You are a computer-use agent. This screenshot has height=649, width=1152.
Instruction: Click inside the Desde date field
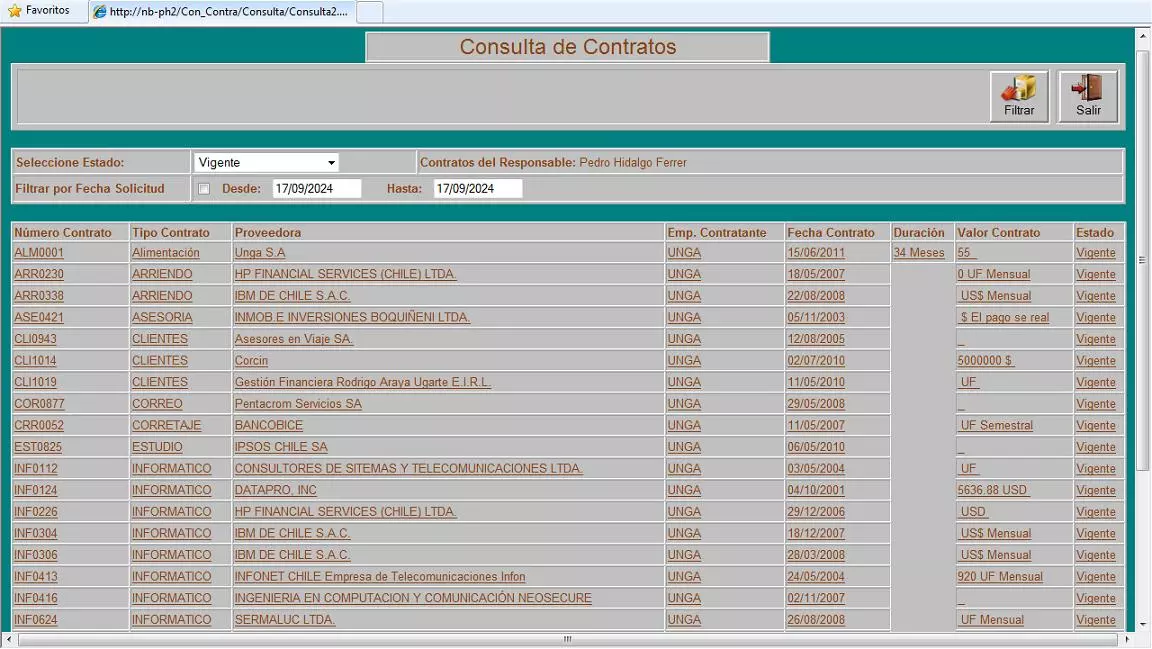click(x=316, y=188)
